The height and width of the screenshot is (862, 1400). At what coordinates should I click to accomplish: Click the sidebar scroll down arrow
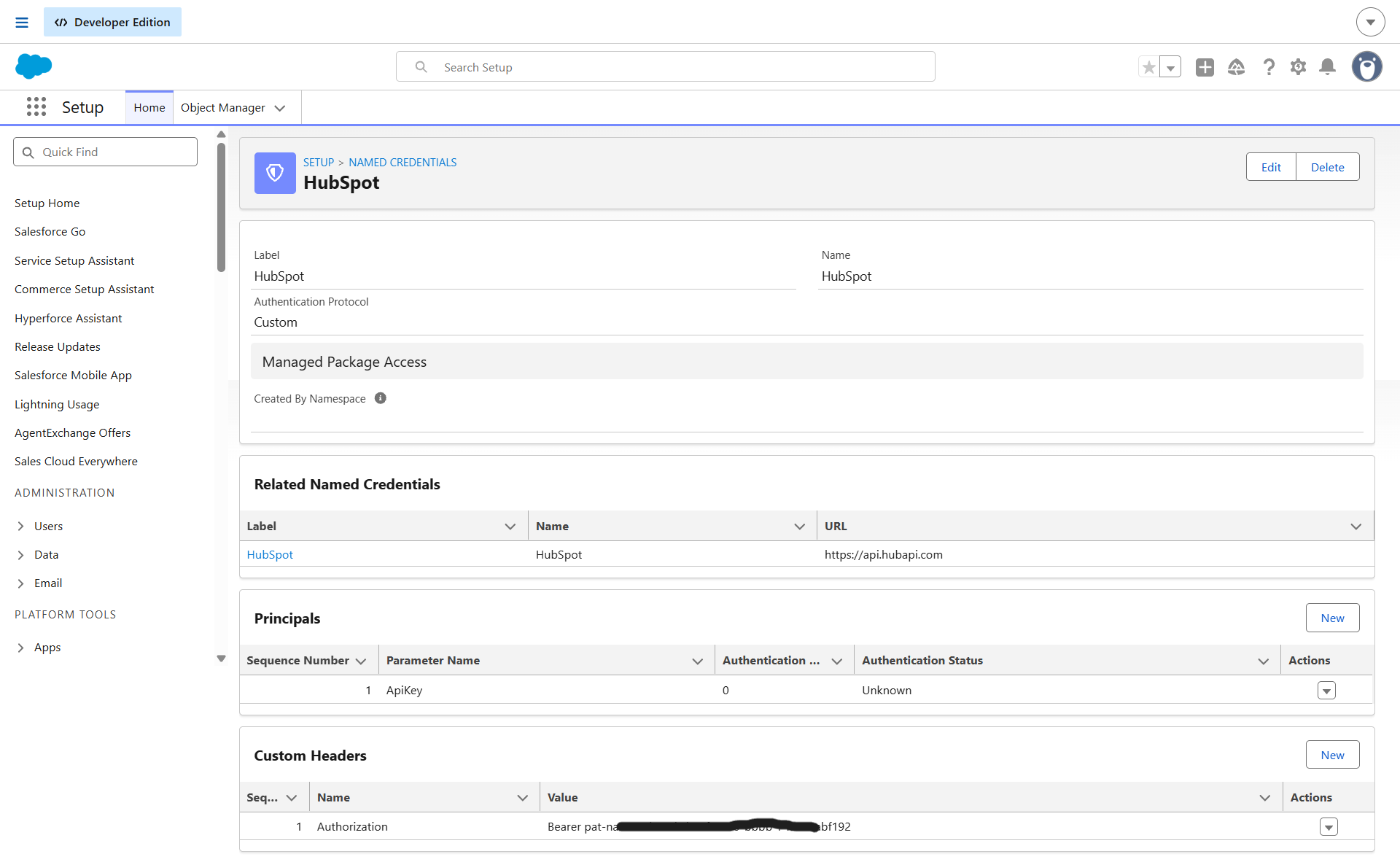221,659
